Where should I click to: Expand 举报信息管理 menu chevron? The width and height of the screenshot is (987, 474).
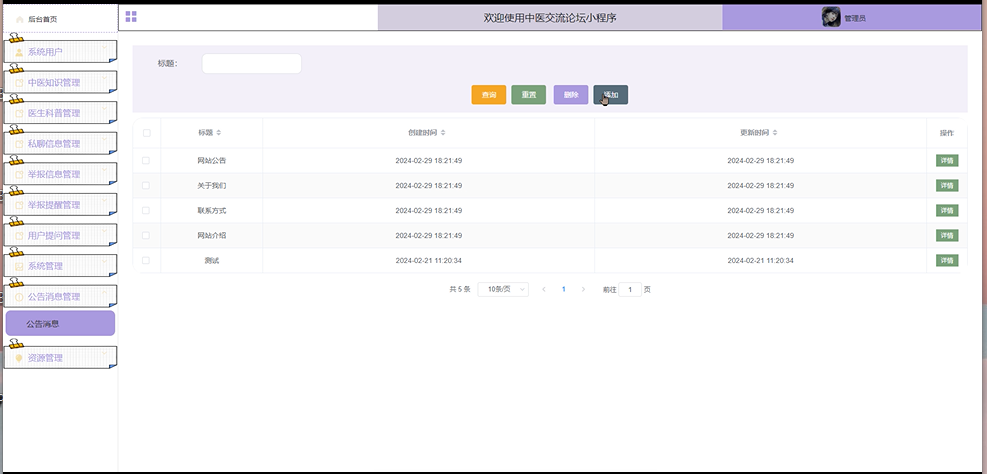click(104, 170)
